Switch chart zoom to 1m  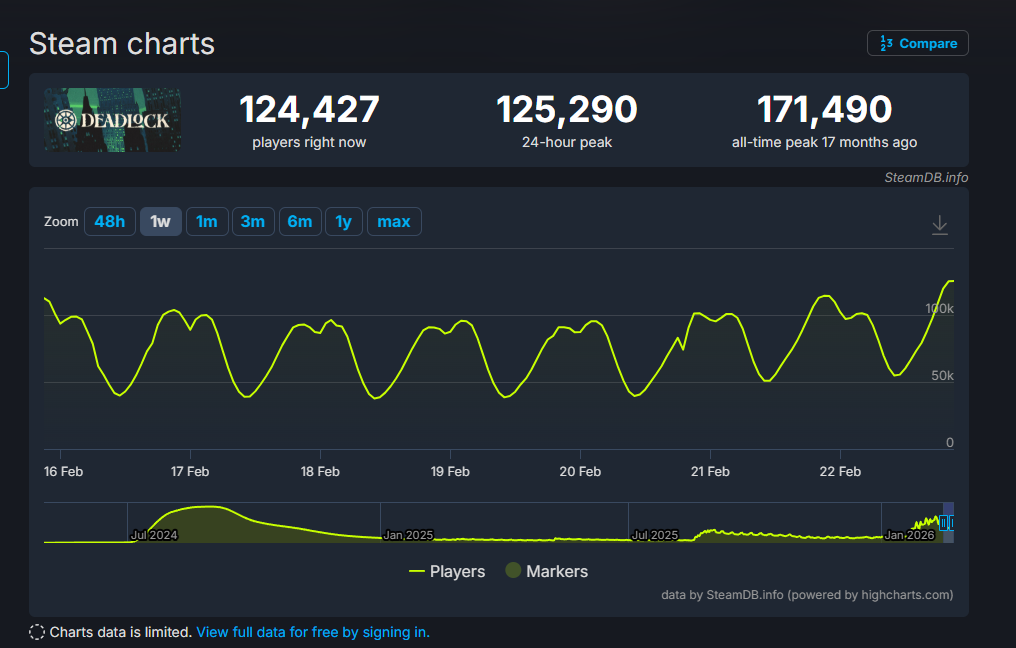tap(207, 222)
